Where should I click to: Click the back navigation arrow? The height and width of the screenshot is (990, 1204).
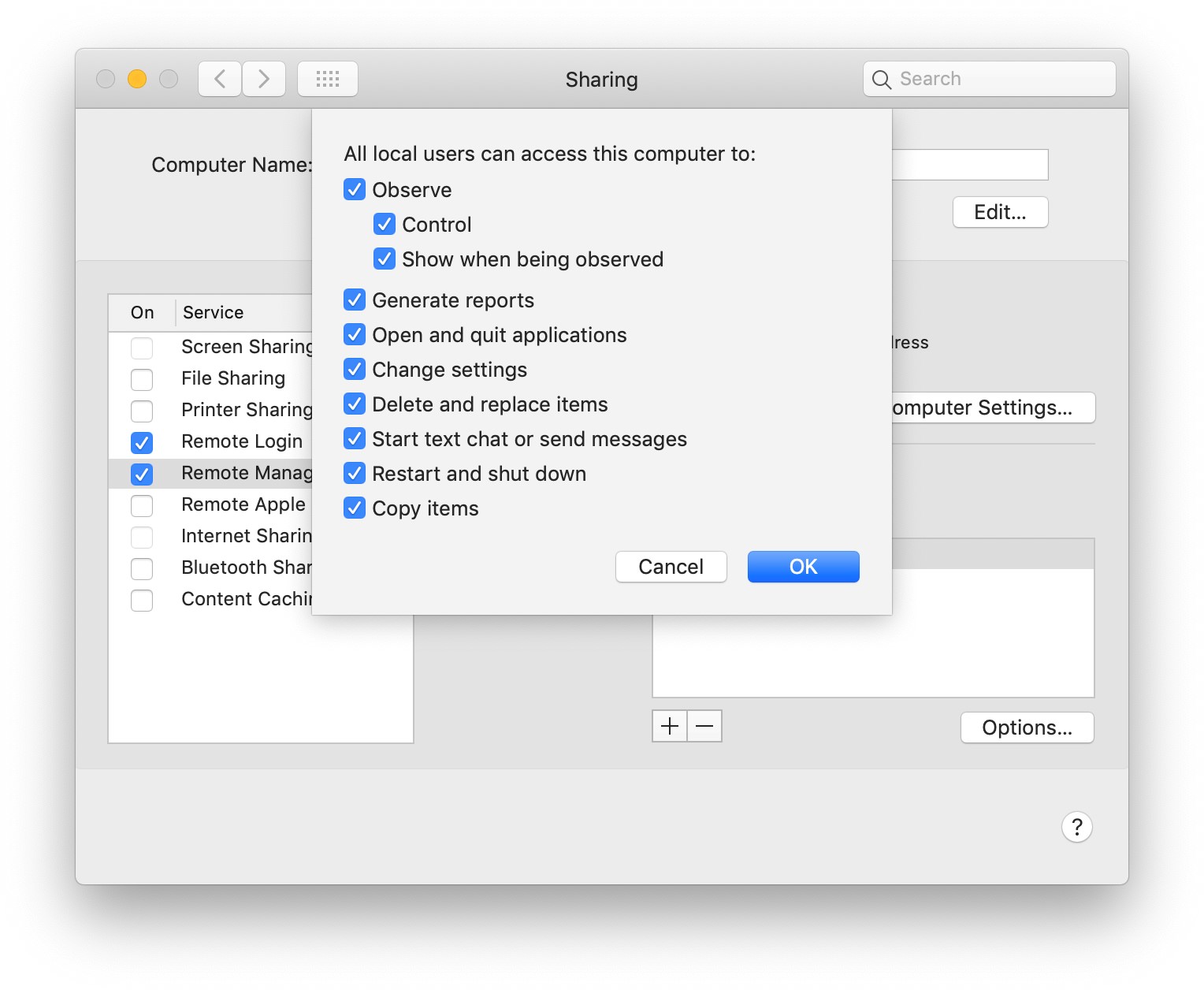pos(220,79)
